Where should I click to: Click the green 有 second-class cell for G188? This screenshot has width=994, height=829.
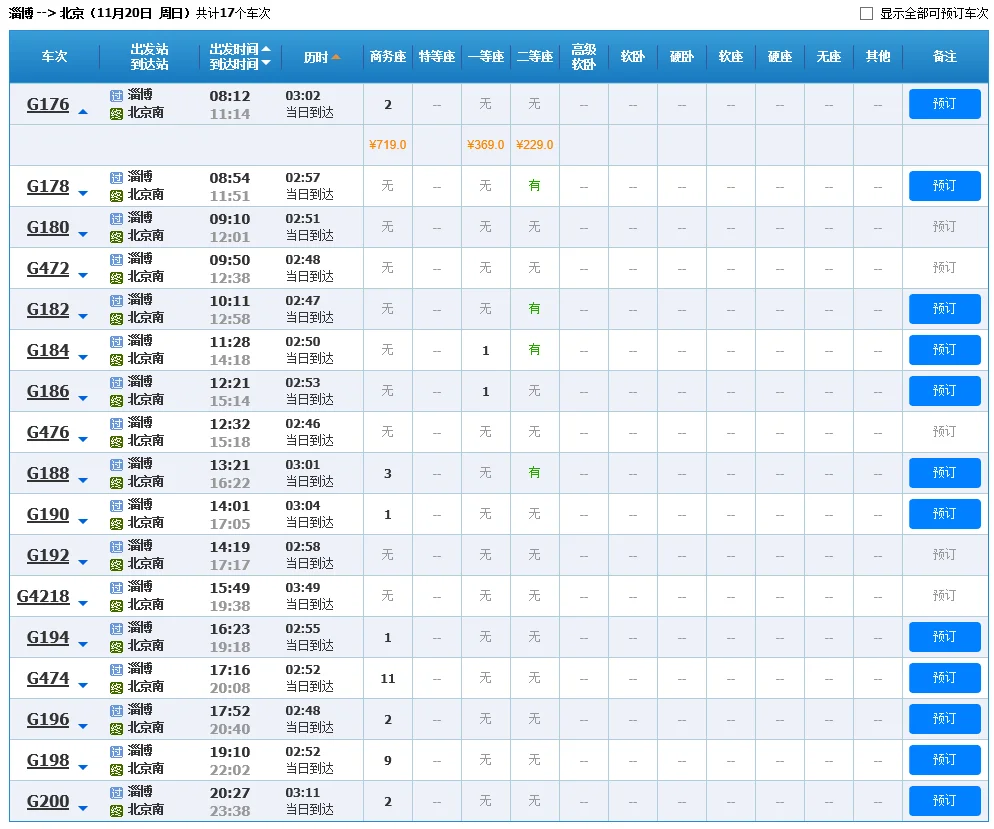(534, 472)
